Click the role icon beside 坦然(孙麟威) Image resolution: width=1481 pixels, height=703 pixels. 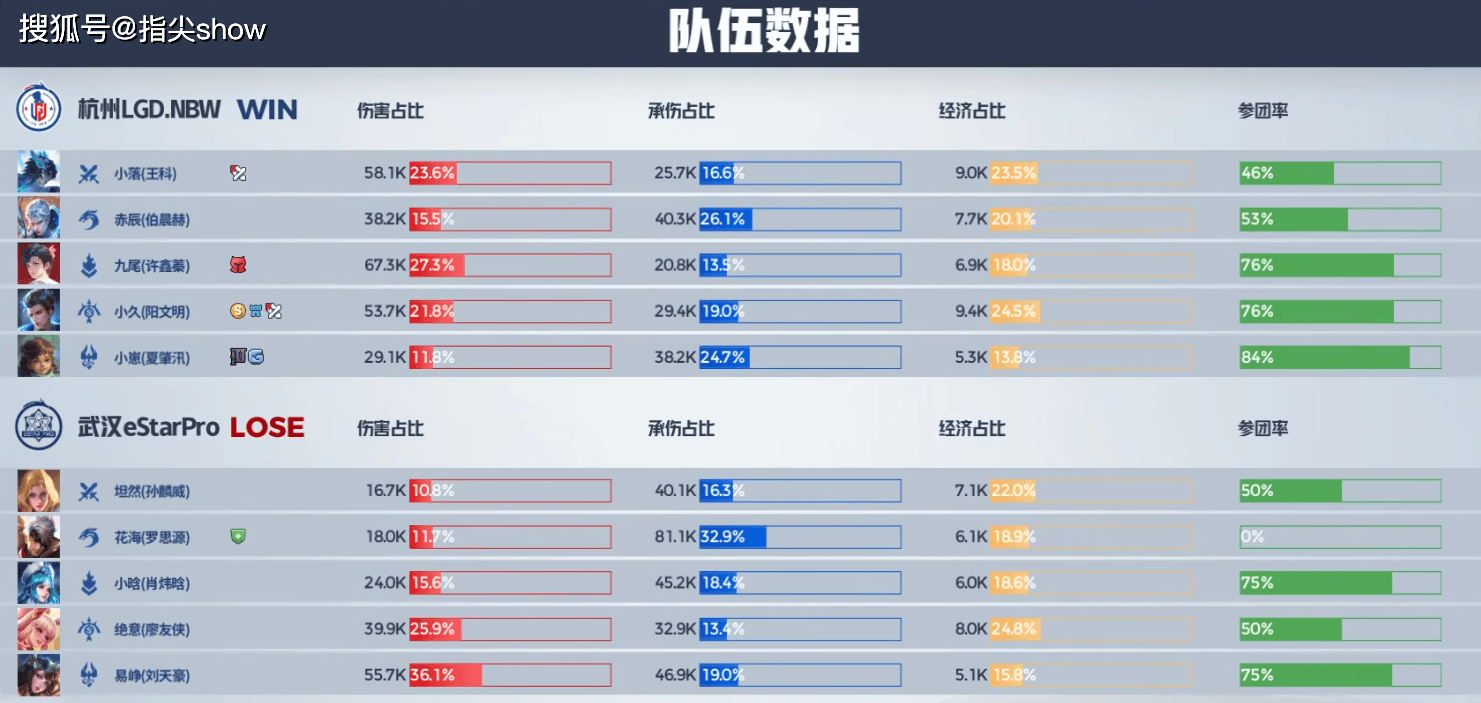click(89, 491)
